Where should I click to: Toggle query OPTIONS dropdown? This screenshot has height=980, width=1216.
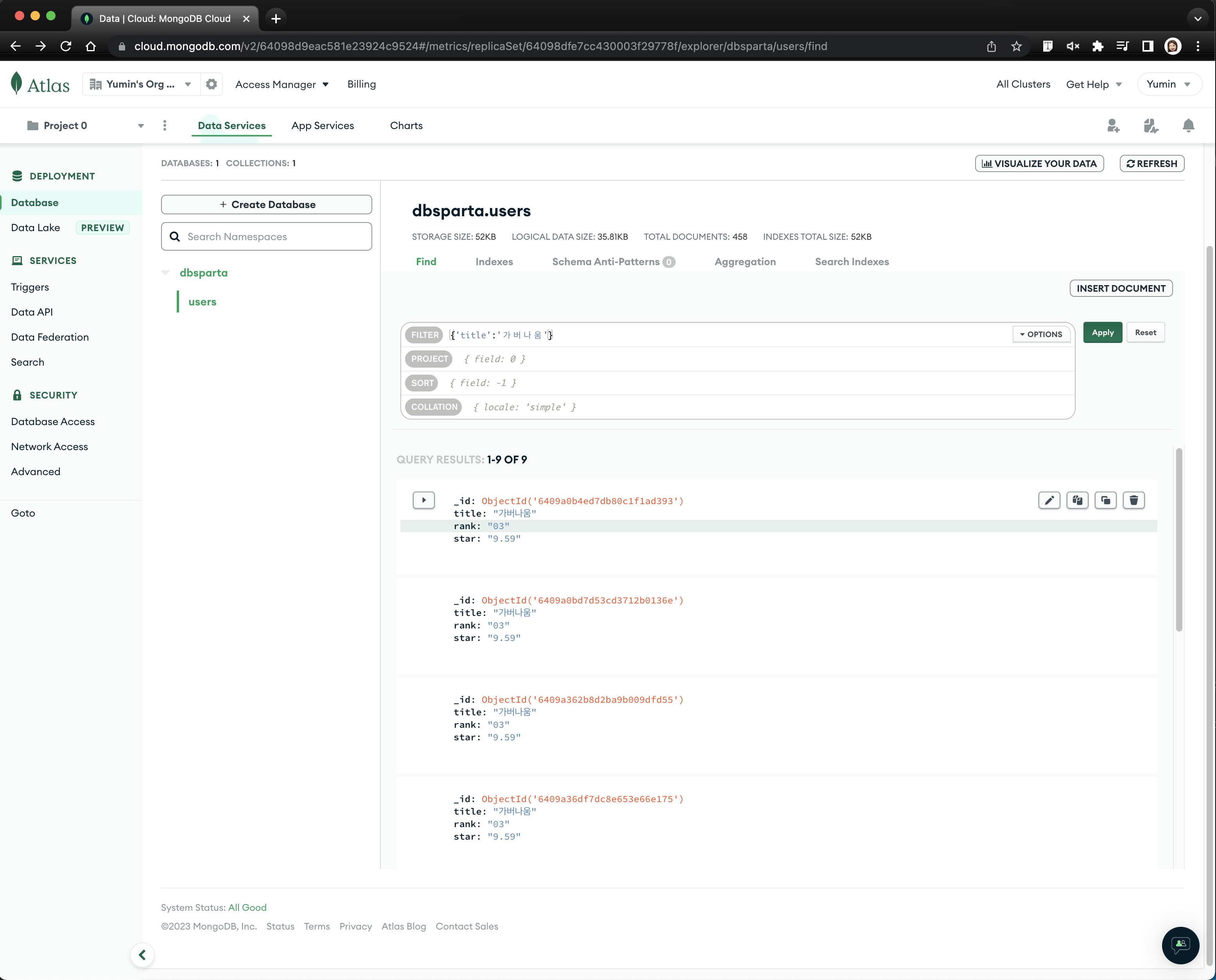[x=1041, y=334]
